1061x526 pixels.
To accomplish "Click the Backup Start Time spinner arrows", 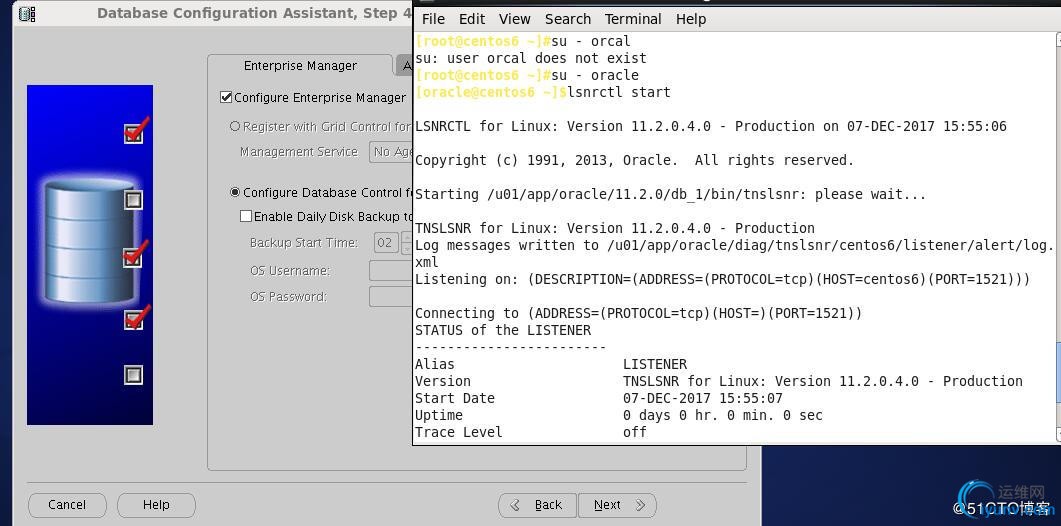I will pos(407,242).
